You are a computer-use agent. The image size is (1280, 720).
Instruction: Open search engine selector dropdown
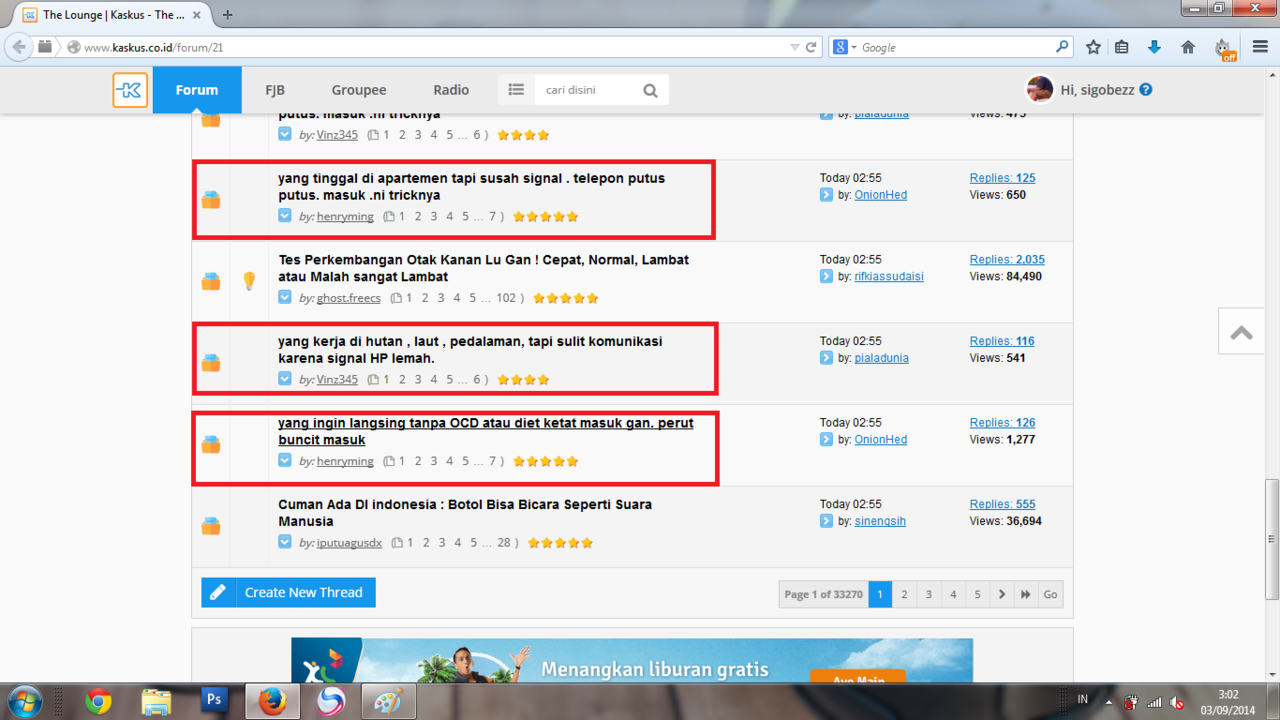click(x=845, y=47)
